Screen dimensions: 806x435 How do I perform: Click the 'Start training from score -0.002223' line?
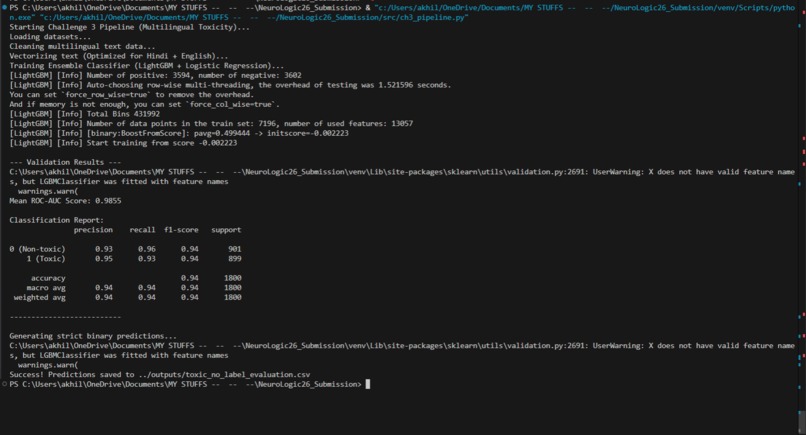[x=123, y=143]
